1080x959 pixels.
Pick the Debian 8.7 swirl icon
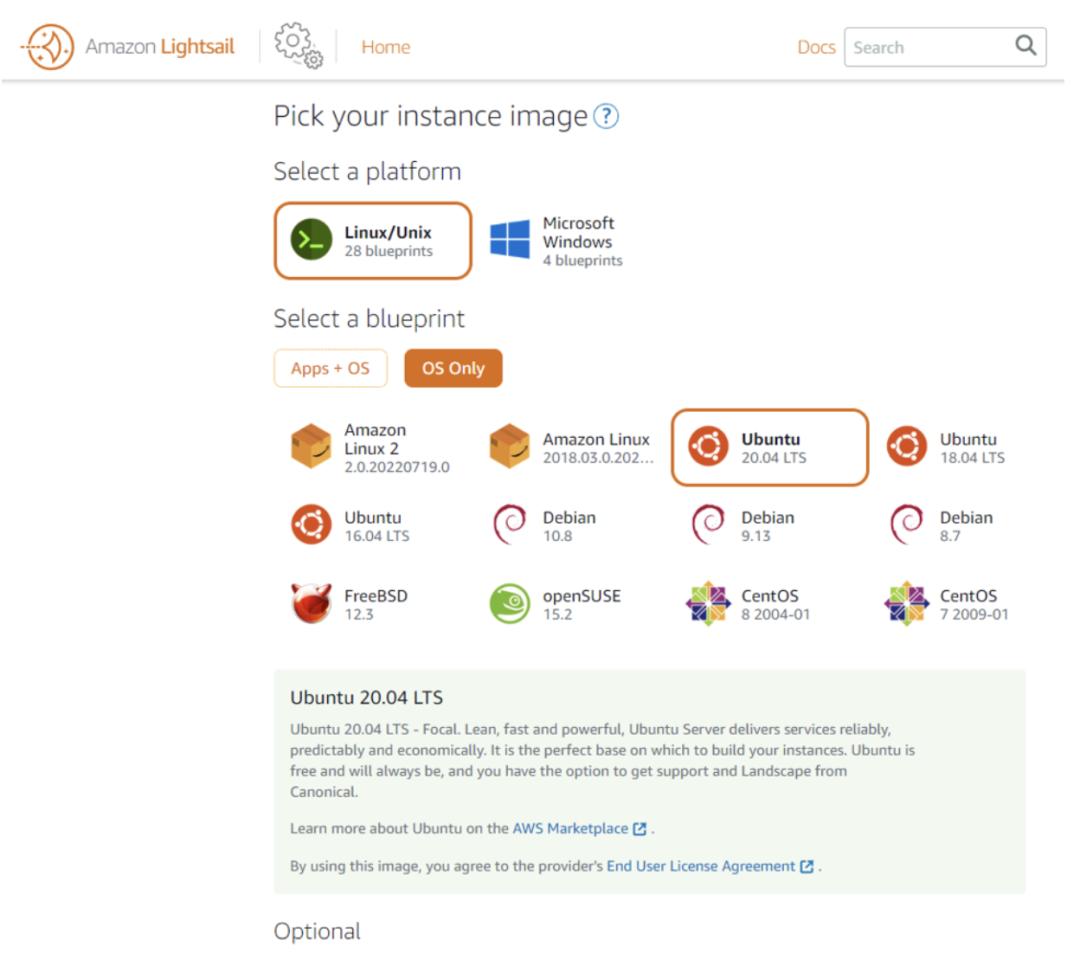click(906, 524)
